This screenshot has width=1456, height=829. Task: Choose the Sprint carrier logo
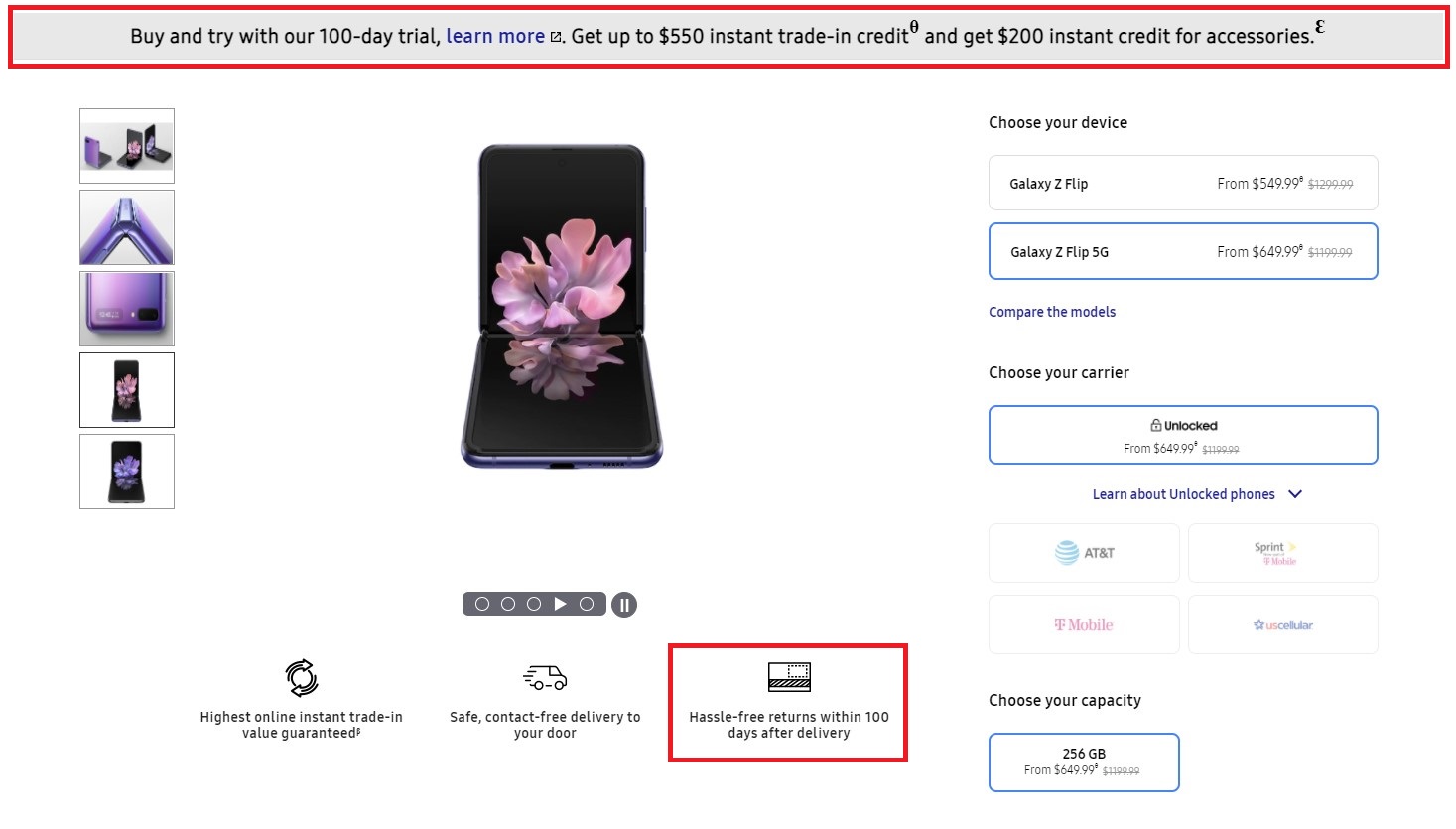(x=1282, y=553)
